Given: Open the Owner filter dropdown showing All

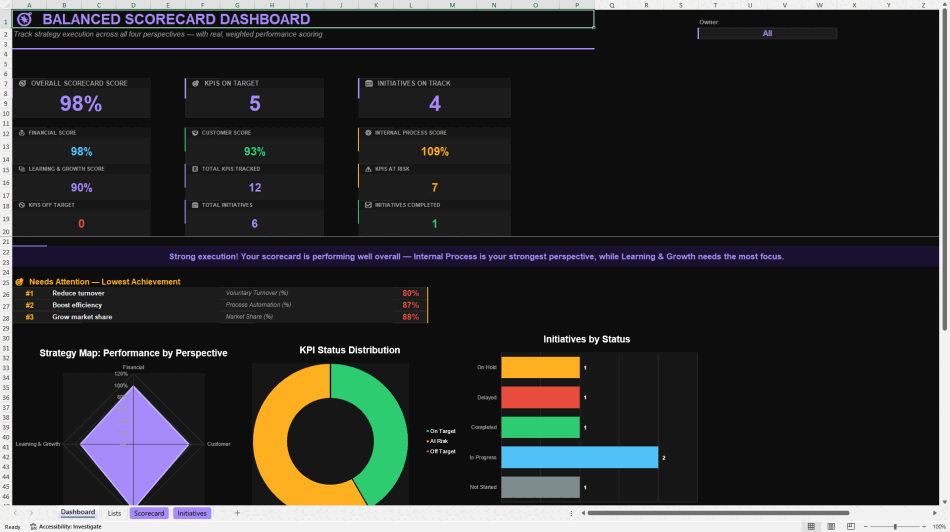Looking at the screenshot, I should click(x=767, y=33).
